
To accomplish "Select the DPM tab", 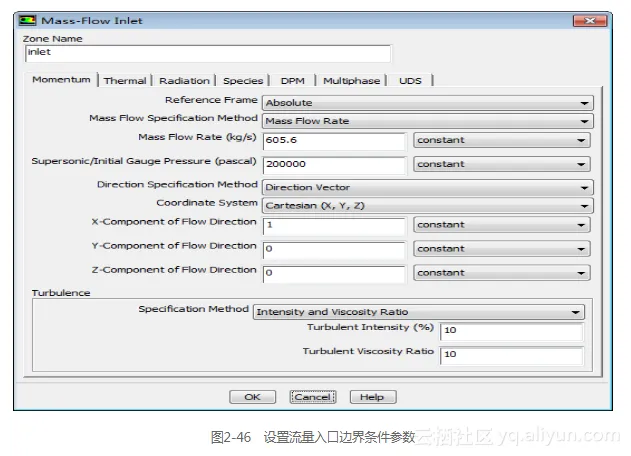I will (x=293, y=80).
